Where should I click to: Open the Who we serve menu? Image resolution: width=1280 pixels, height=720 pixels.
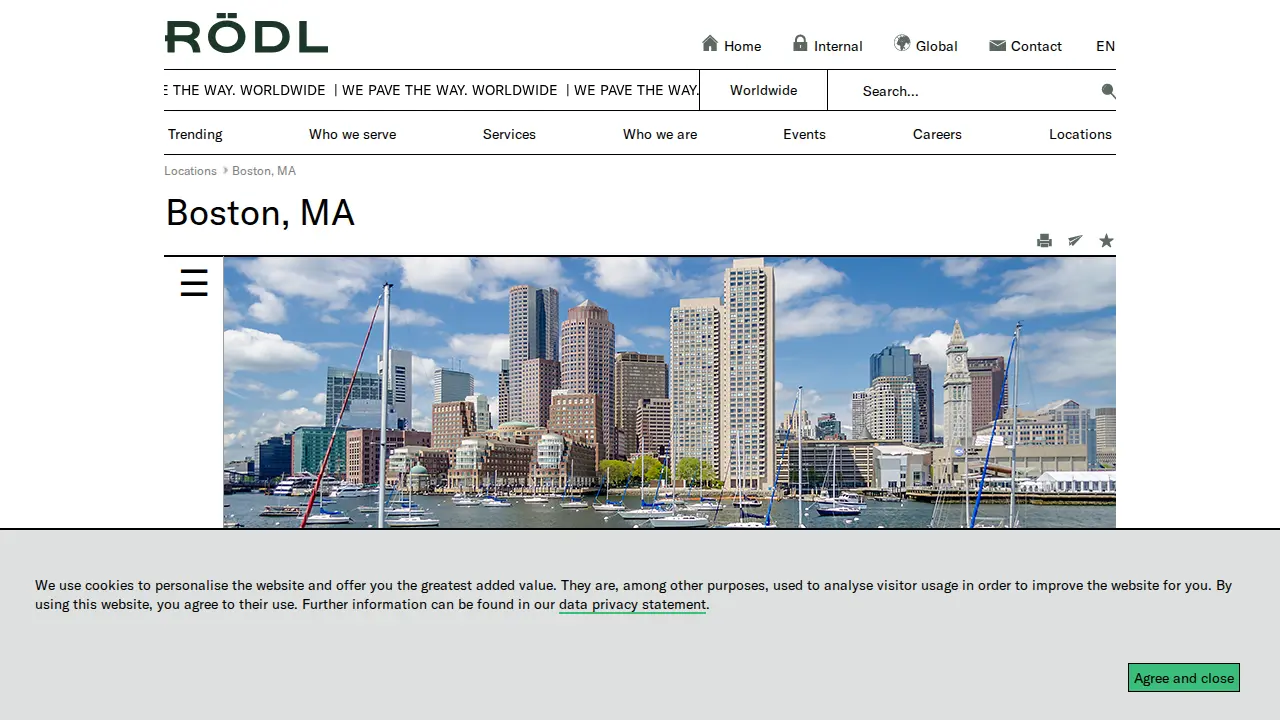coord(352,134)
